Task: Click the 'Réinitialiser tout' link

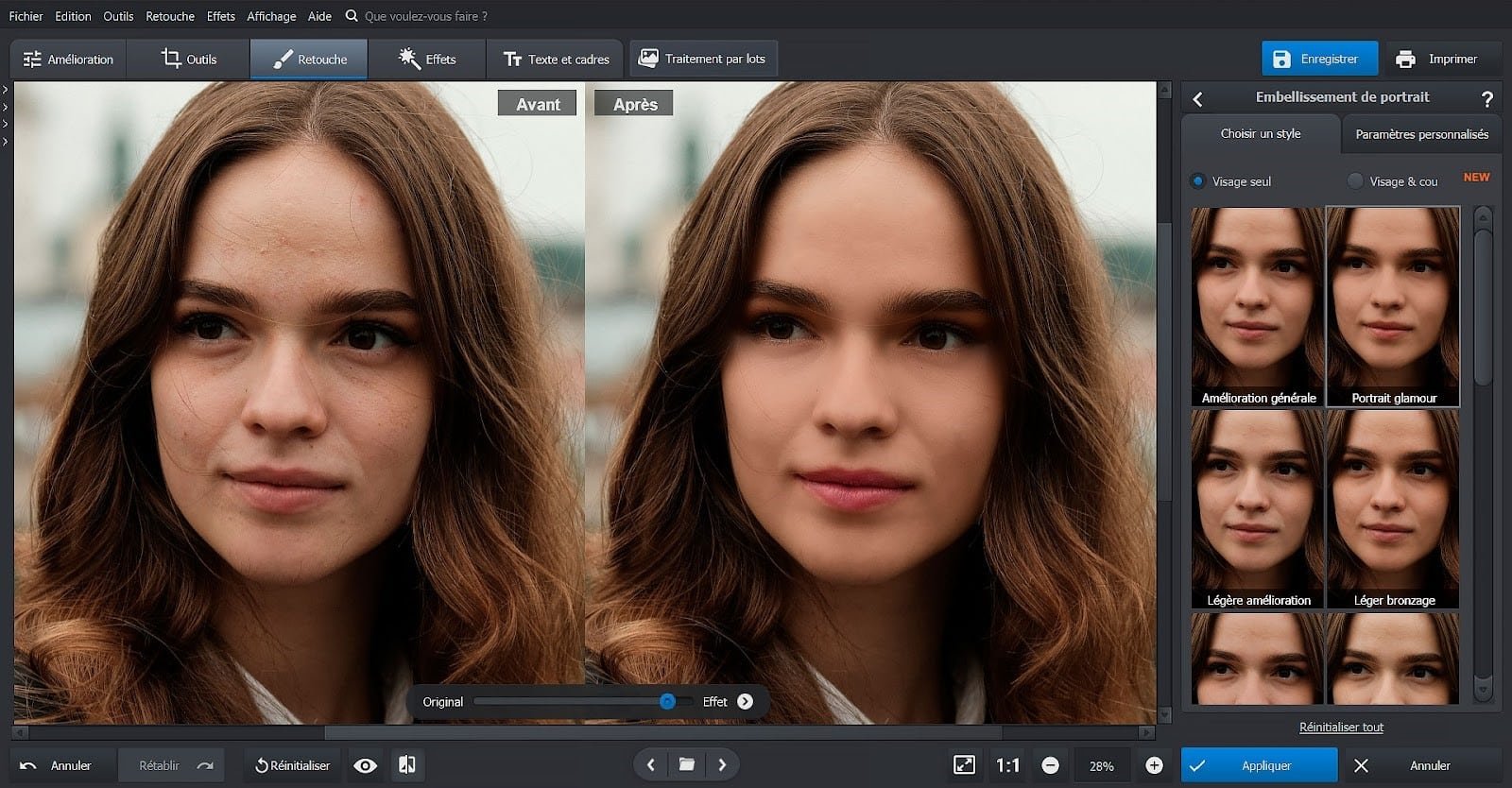Action: (1341, 727)
